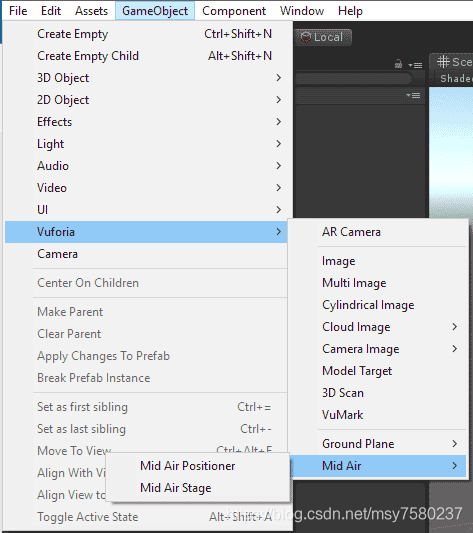Add a VuMark object
This screenshot has height=533, width=473.
(x=378, y=415)
